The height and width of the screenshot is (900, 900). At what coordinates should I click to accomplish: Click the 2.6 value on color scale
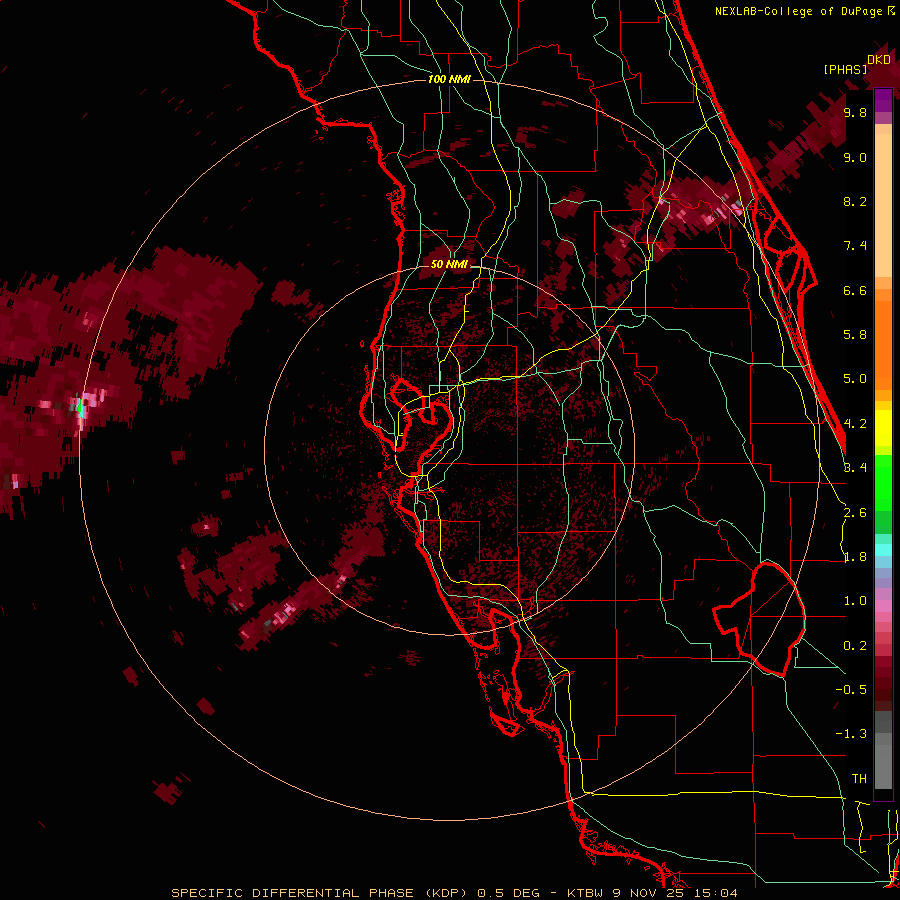tap(855, 513)
